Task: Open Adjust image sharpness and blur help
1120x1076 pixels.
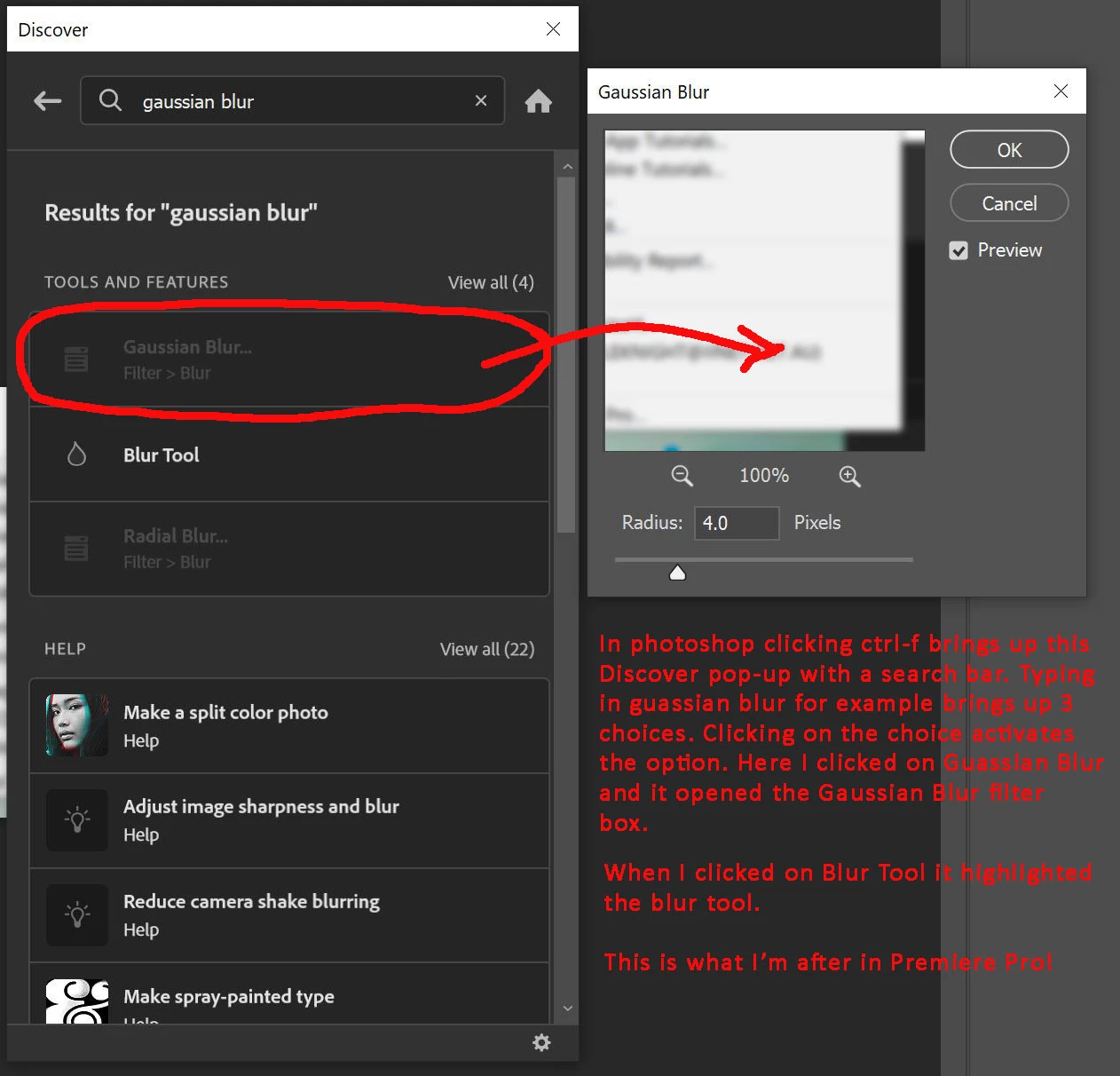Action: [289, 820]
